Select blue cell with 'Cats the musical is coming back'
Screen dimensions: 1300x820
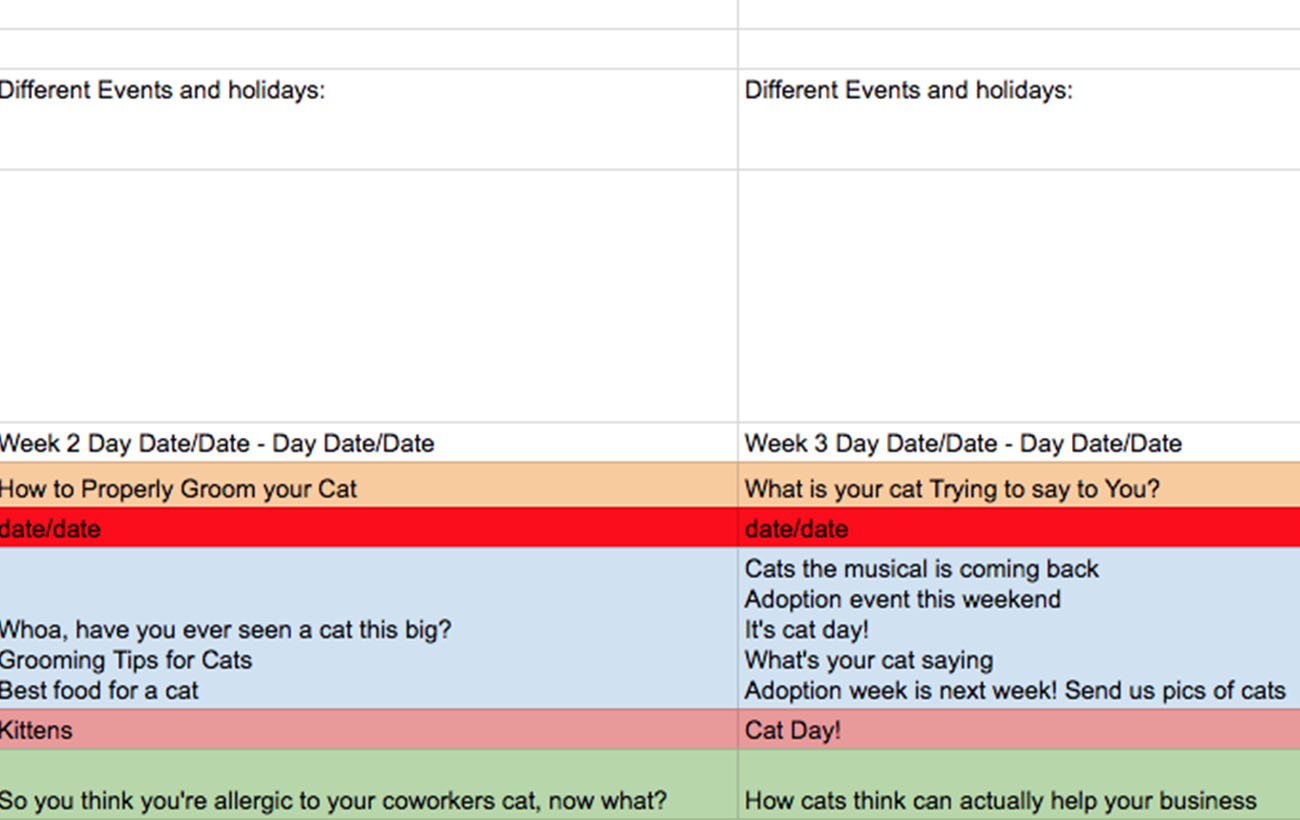click(x=1019, y=628)
